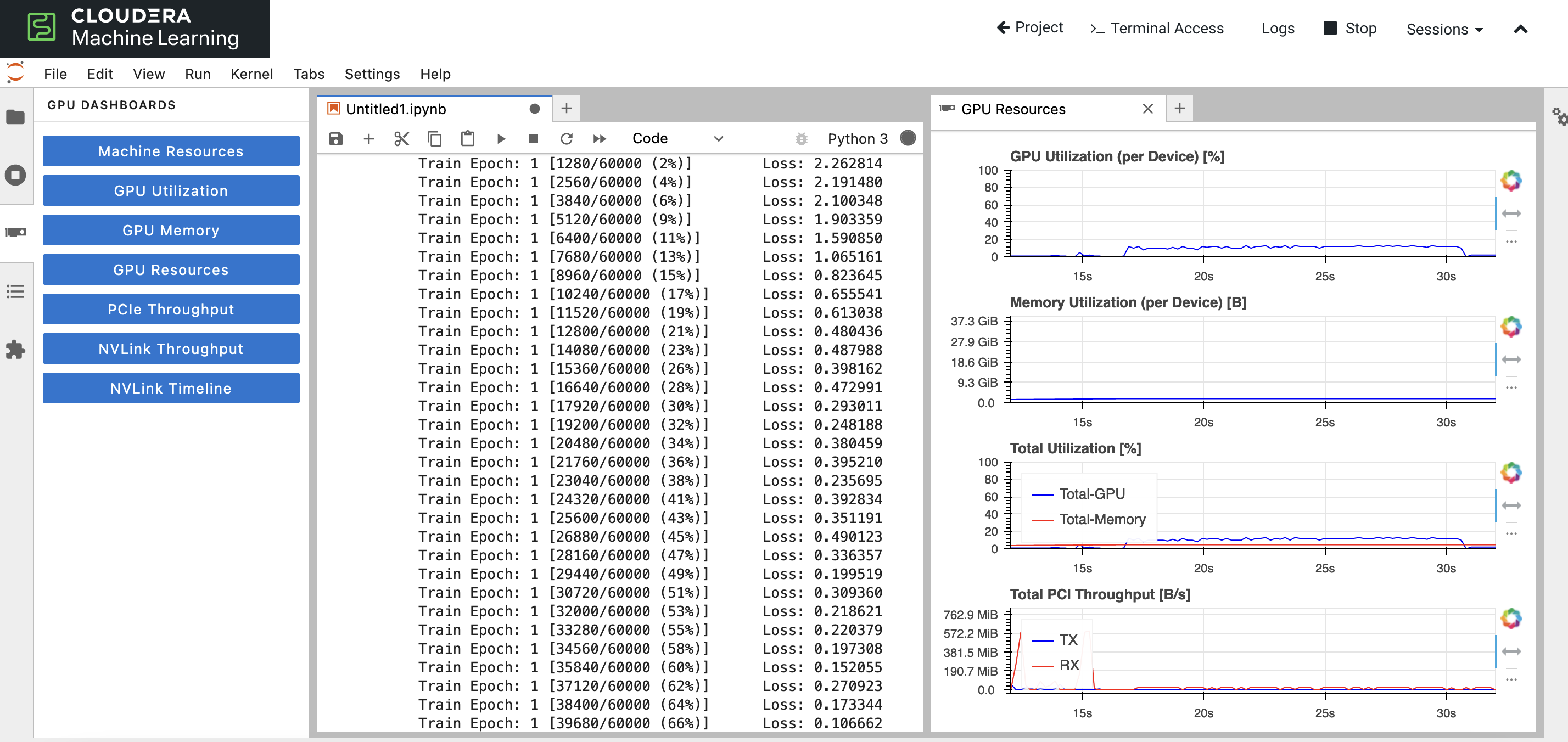Image resolution: width=1568 pixels, height=742 pixels.
Task: Open the file browser sidebar folder icon
Action: click(x=15, y=117)
